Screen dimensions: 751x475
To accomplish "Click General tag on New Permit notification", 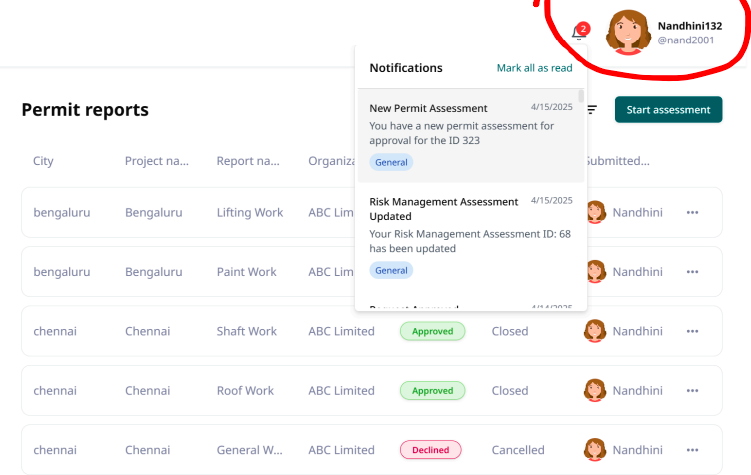I will (391, 162).
